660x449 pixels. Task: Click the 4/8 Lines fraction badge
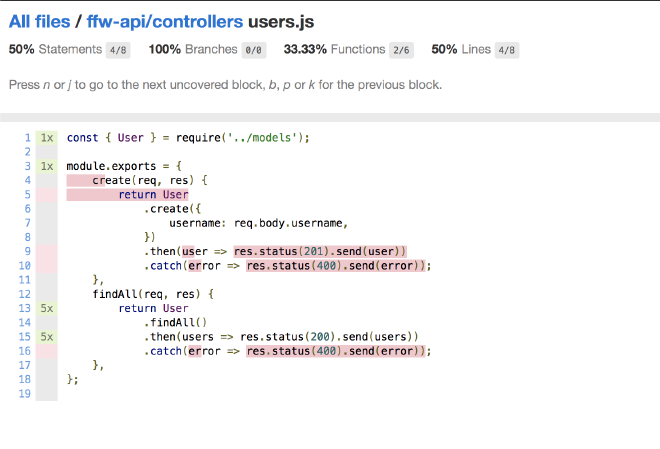pos(507,49)
